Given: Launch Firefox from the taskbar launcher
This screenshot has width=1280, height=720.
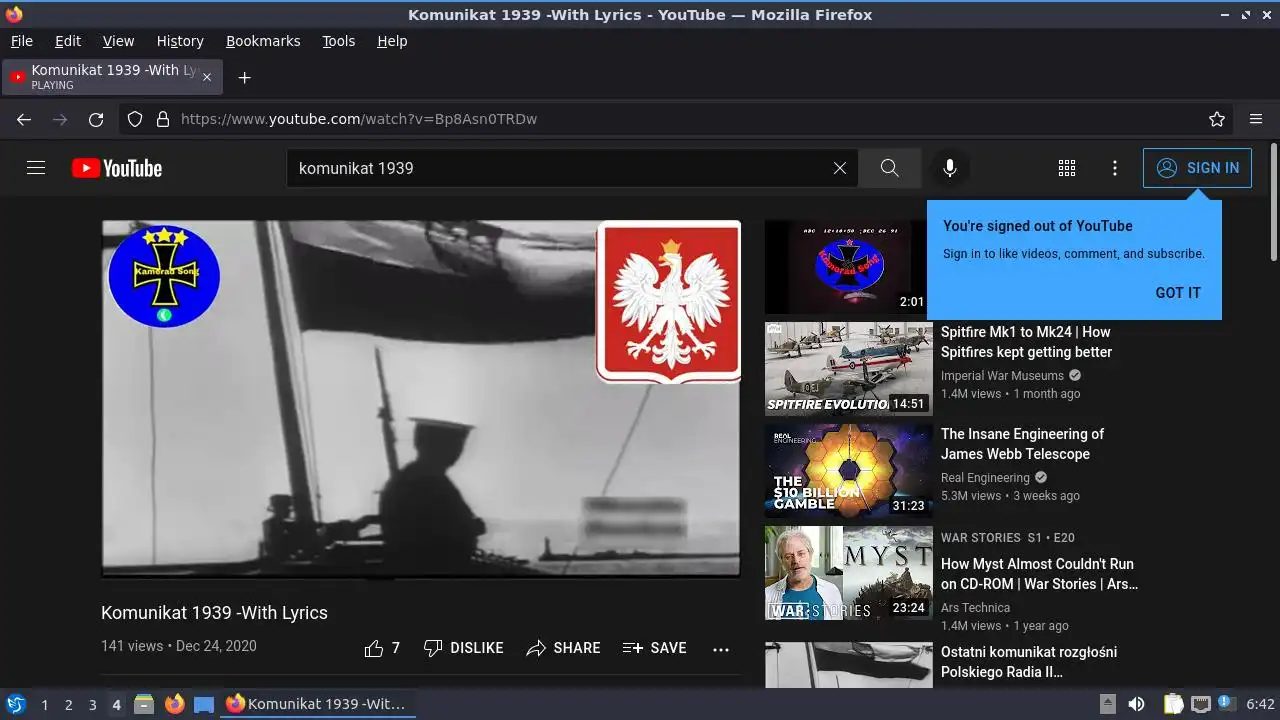Looking at the screenshot, I should point(174,704).
